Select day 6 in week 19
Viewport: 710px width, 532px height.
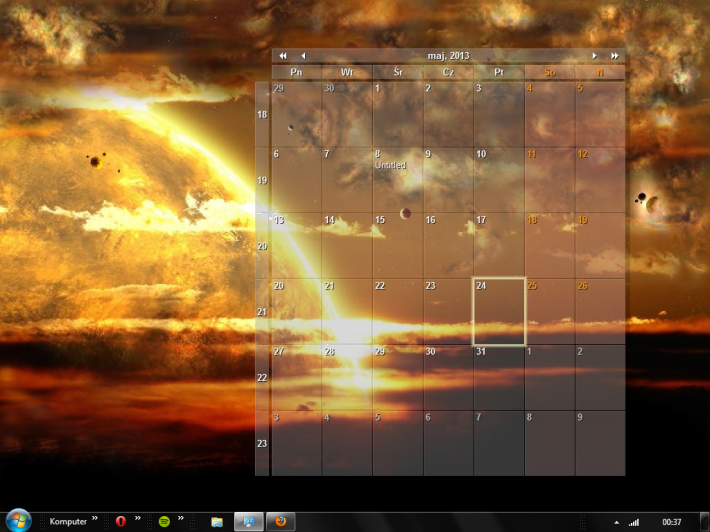297,180
